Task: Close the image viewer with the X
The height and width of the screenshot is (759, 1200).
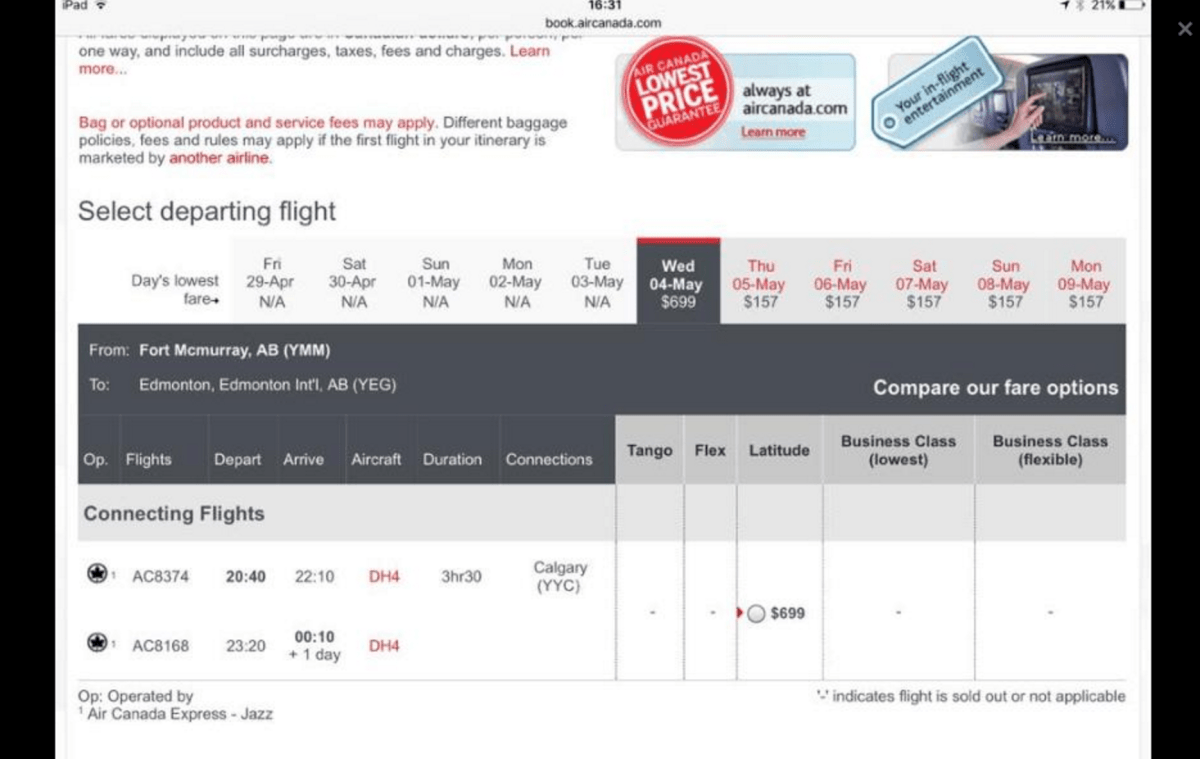Action: point(1185,29)
